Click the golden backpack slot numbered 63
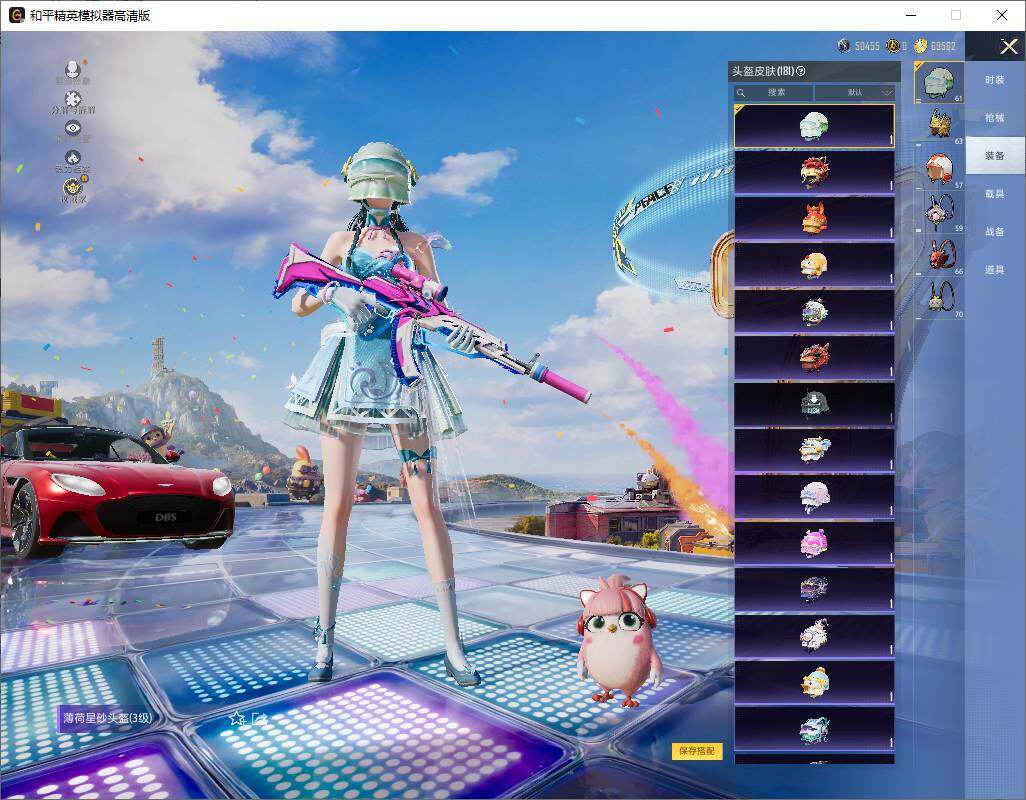The image size is (1026, 800). click(x=940, y=124)
